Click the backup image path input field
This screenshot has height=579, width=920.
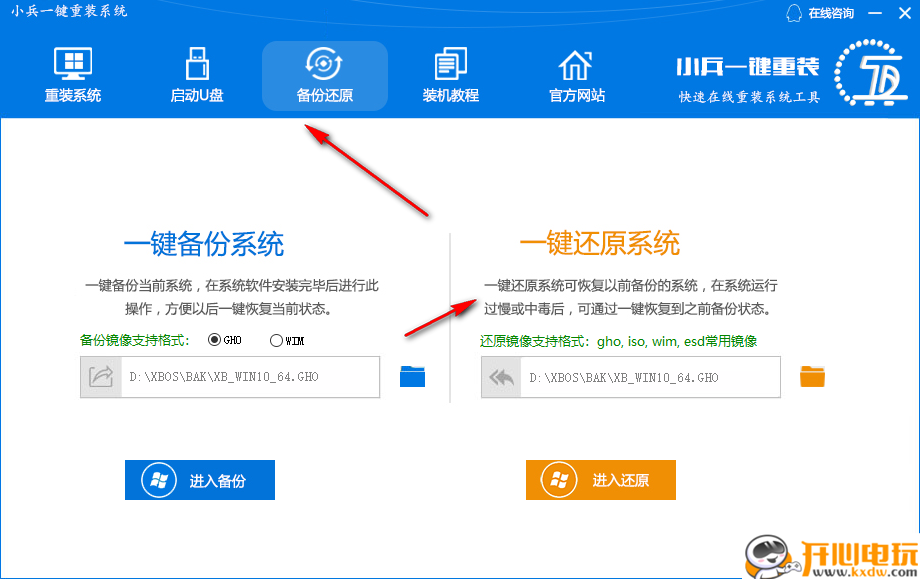pyautogui.click(x=250, y=377)
